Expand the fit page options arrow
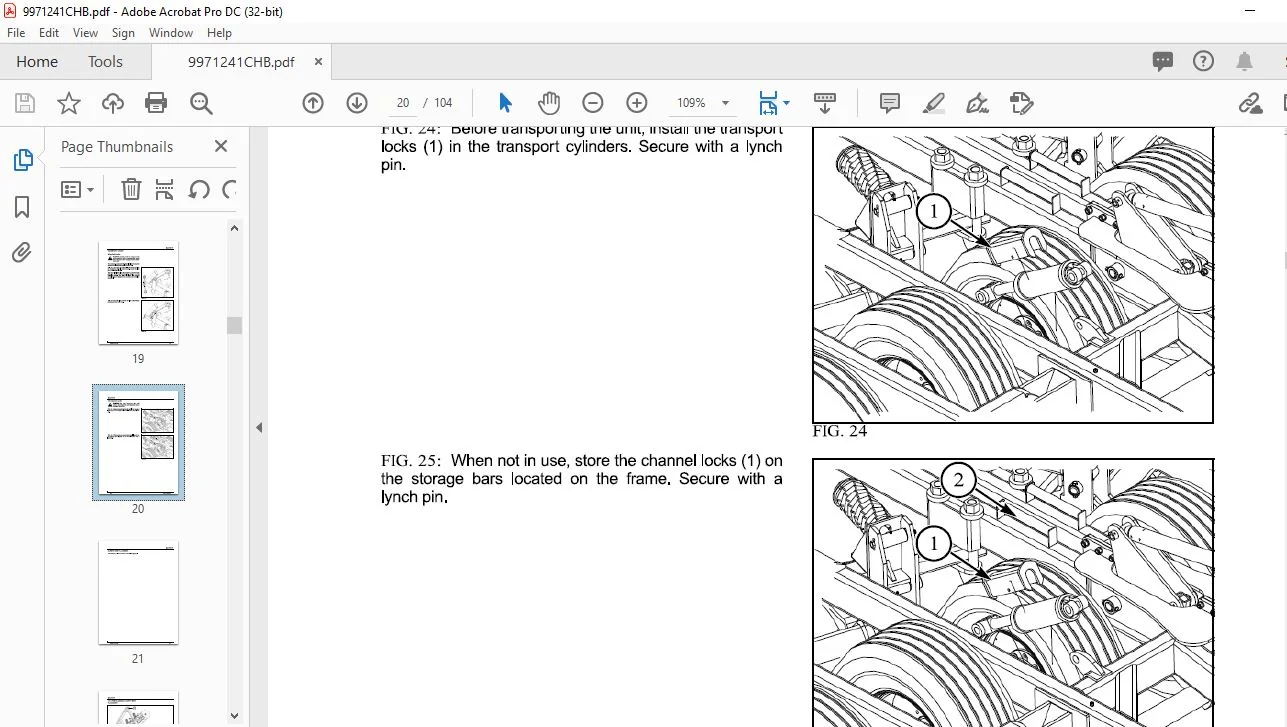This screenshot has height=727, width=1287. pos(786,103)
